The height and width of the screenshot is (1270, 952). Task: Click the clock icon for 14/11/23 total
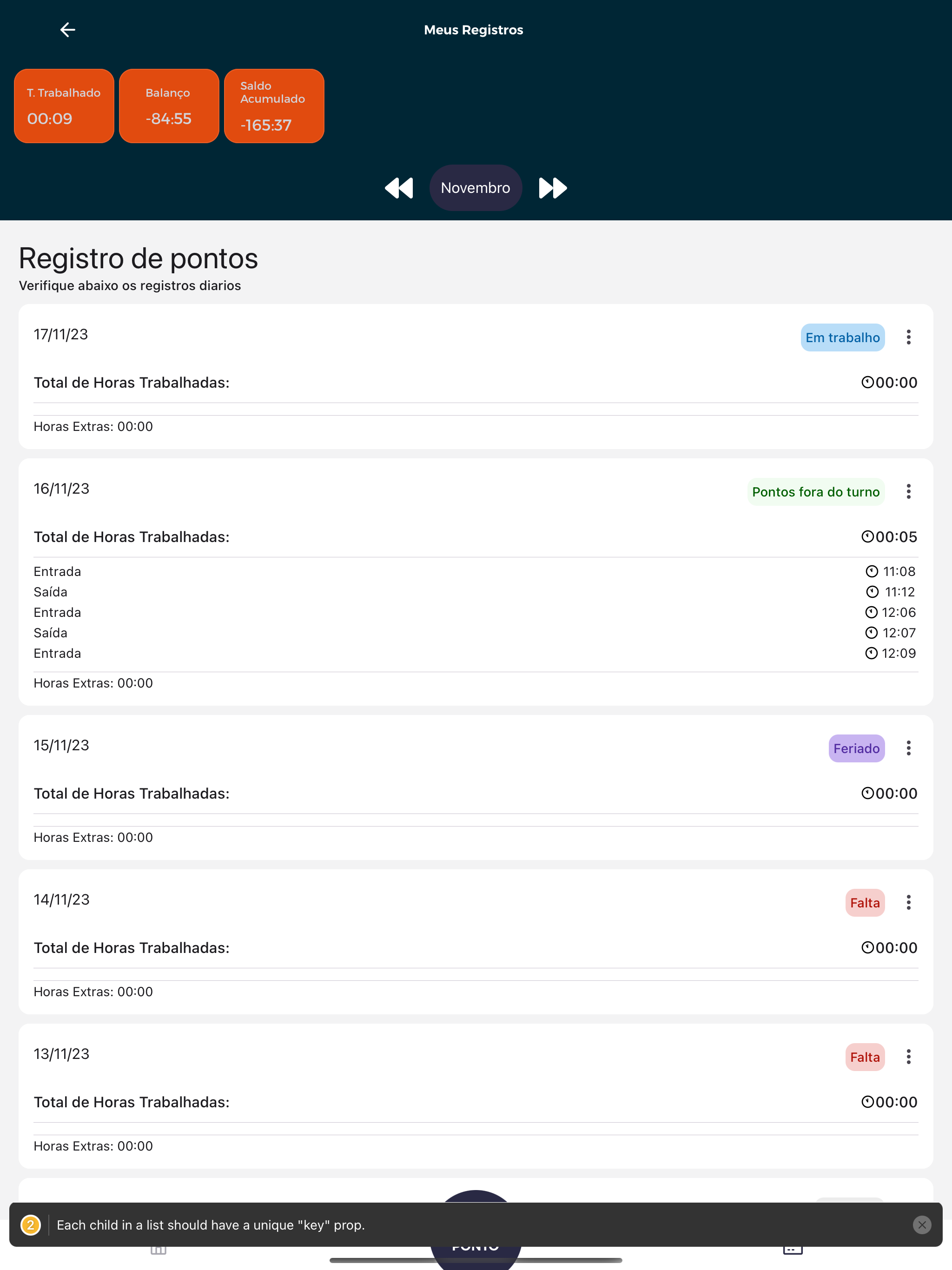(x=867, y=948)
